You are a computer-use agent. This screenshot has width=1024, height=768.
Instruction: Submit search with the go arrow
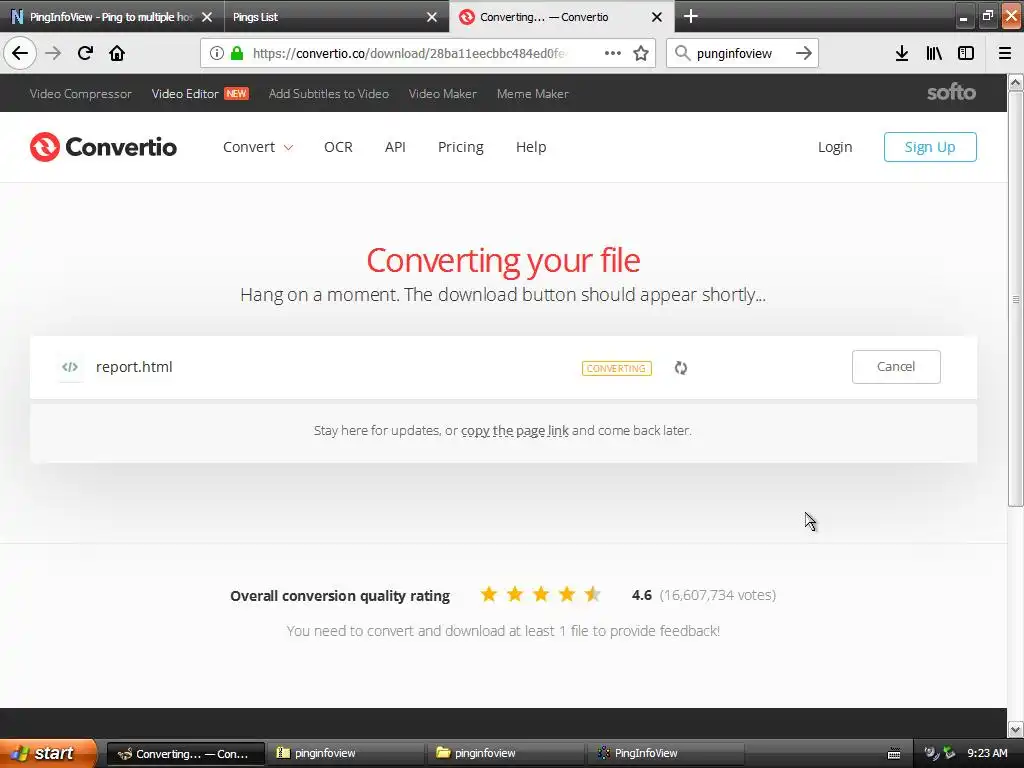coord(804,53)
